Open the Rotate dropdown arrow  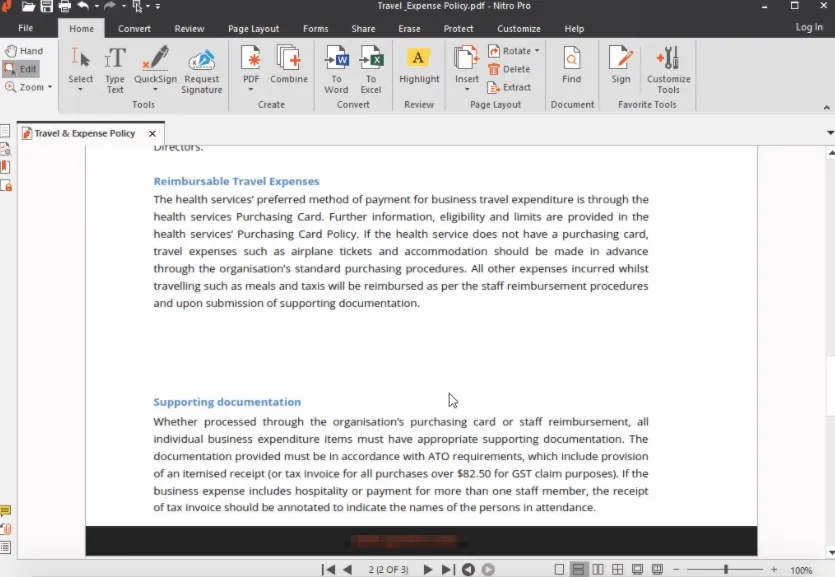click(x=537, y=51)
